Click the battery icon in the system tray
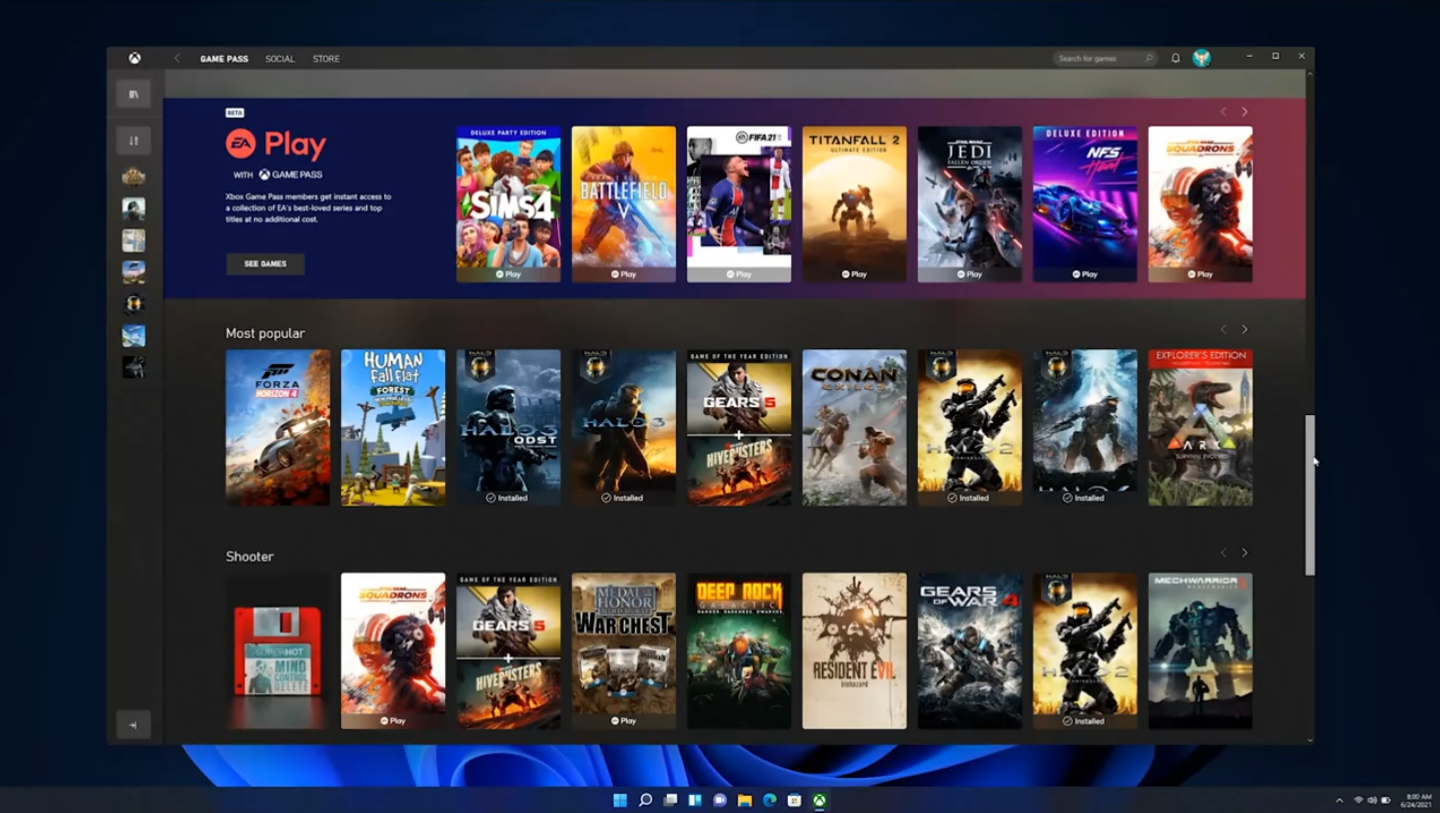 click(x=1386, y=800)
